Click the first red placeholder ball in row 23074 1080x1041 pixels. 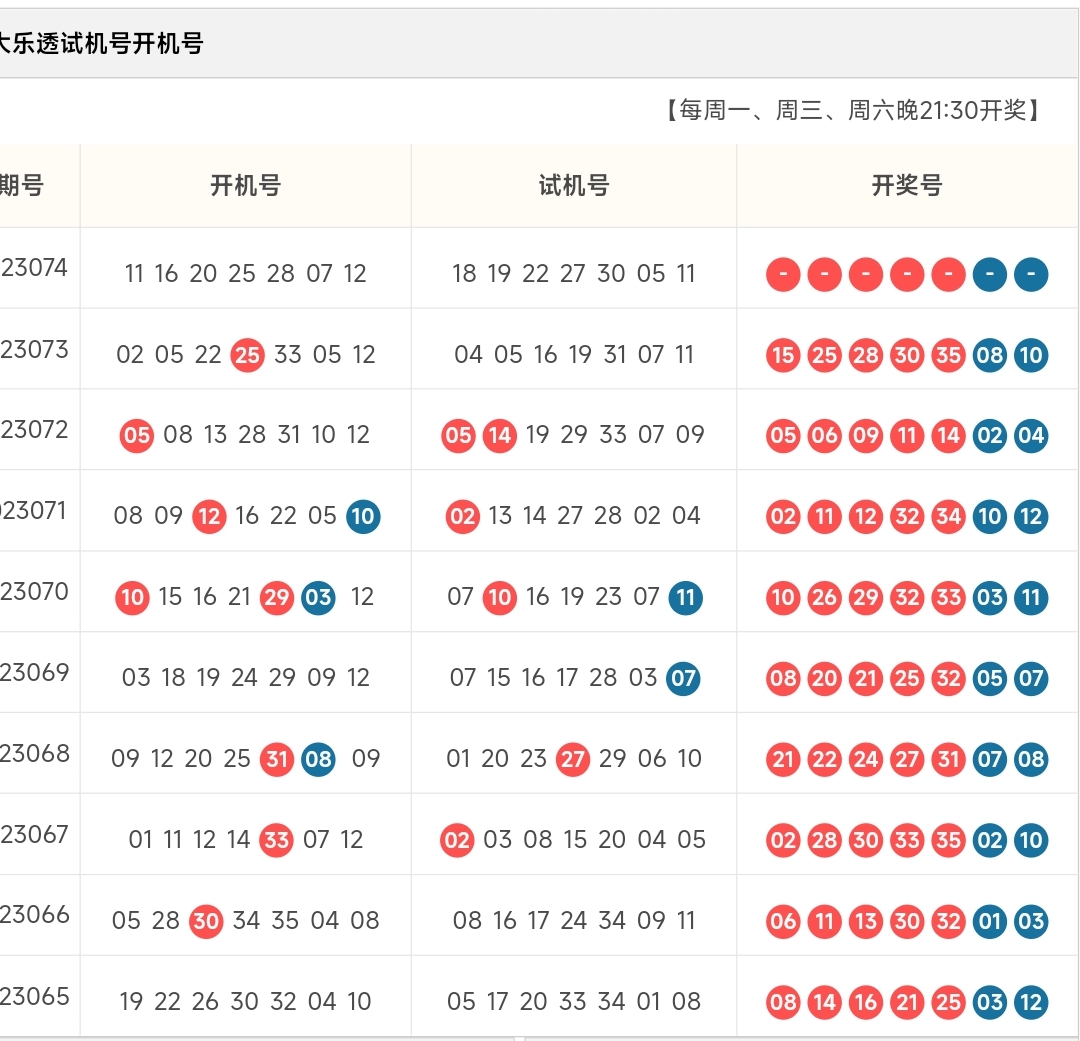click(783, 274)
